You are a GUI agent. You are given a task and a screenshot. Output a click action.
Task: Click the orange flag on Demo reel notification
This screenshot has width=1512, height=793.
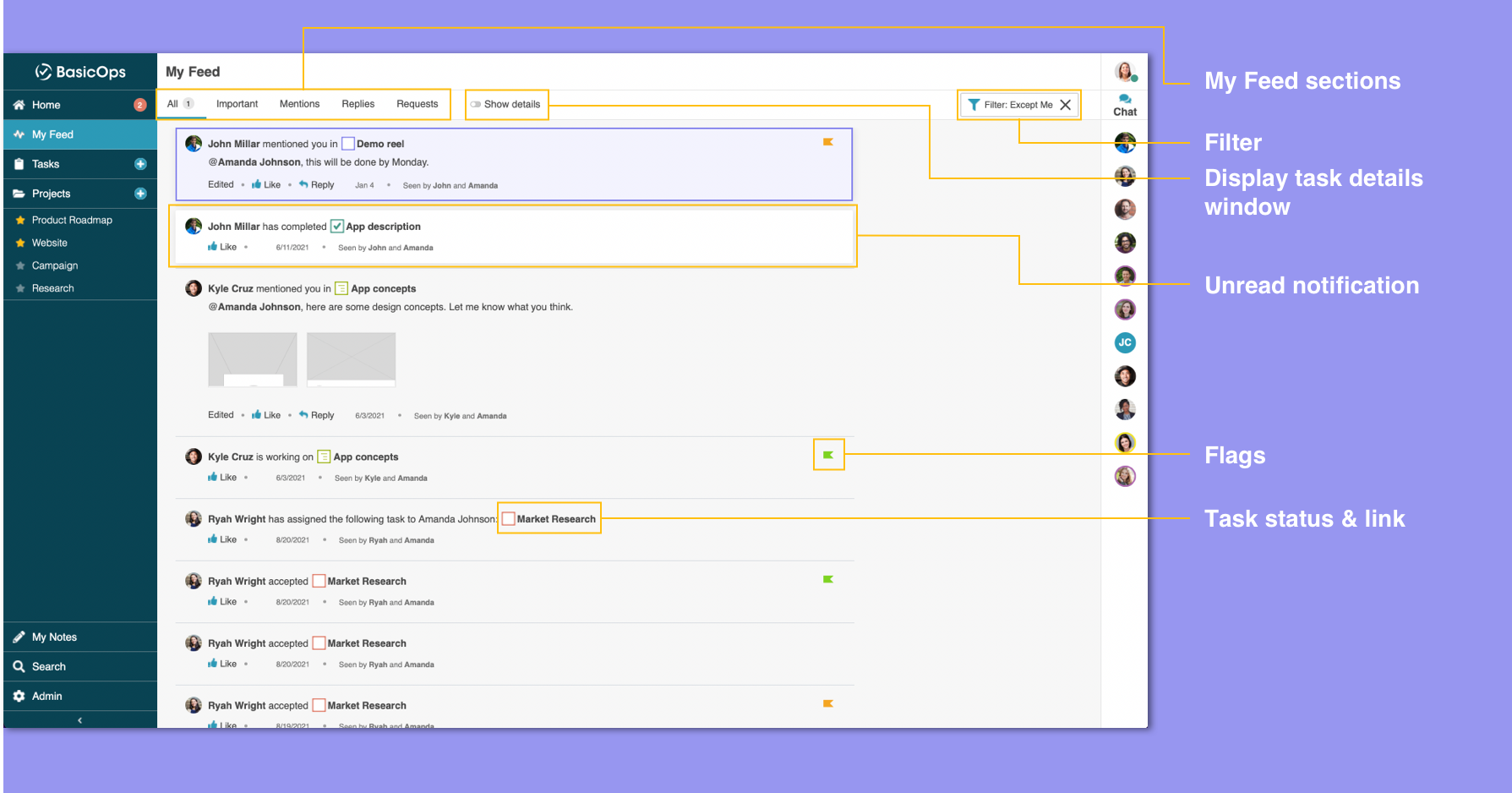point(828,142)
